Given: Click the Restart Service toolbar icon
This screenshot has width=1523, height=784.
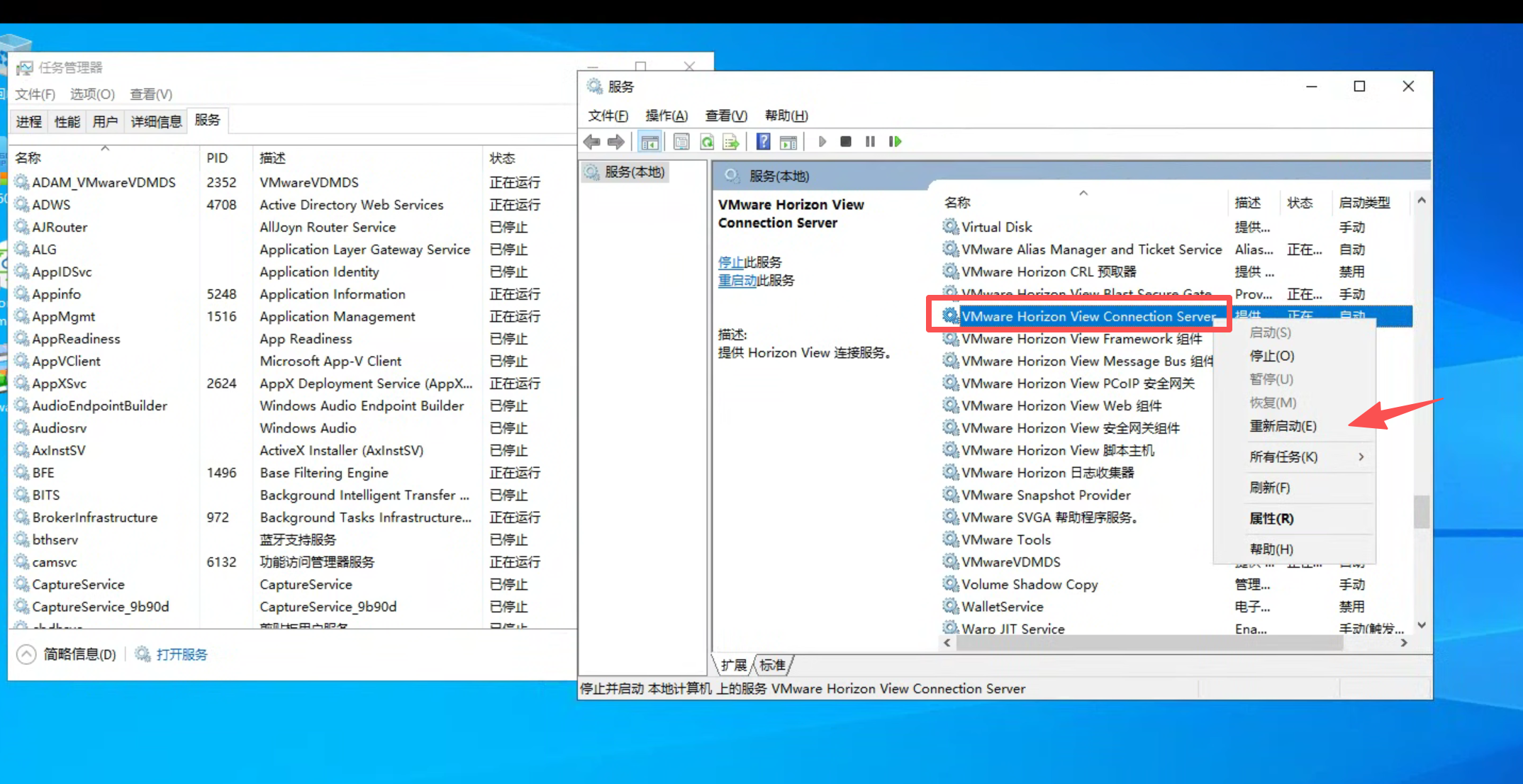Looking at the screenshot, I should coord(895,142).
